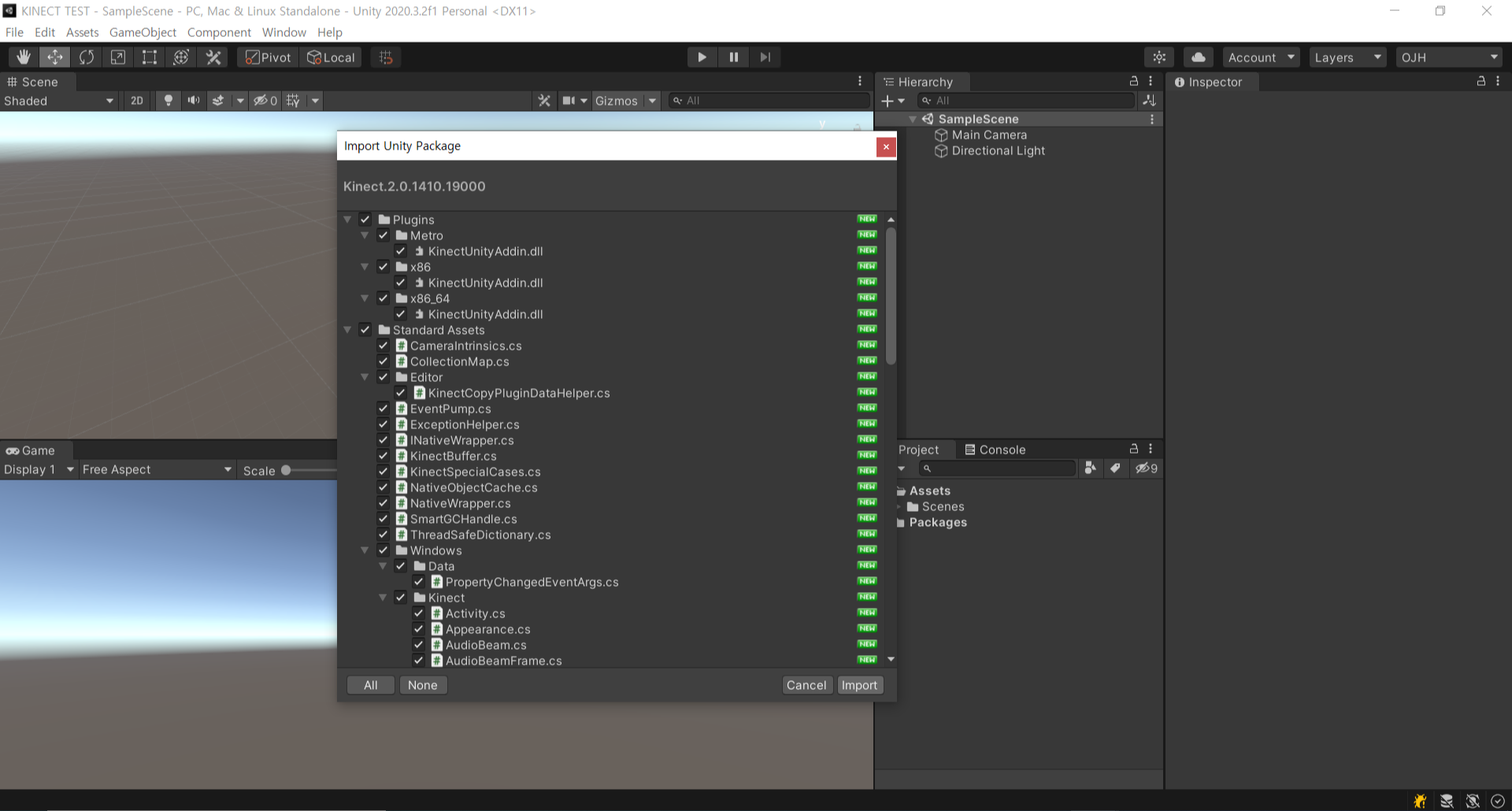Open Collab services sun icon
Viewport: 1512px width, 811px height.
pyautogui.click(x=1159, y=57)
